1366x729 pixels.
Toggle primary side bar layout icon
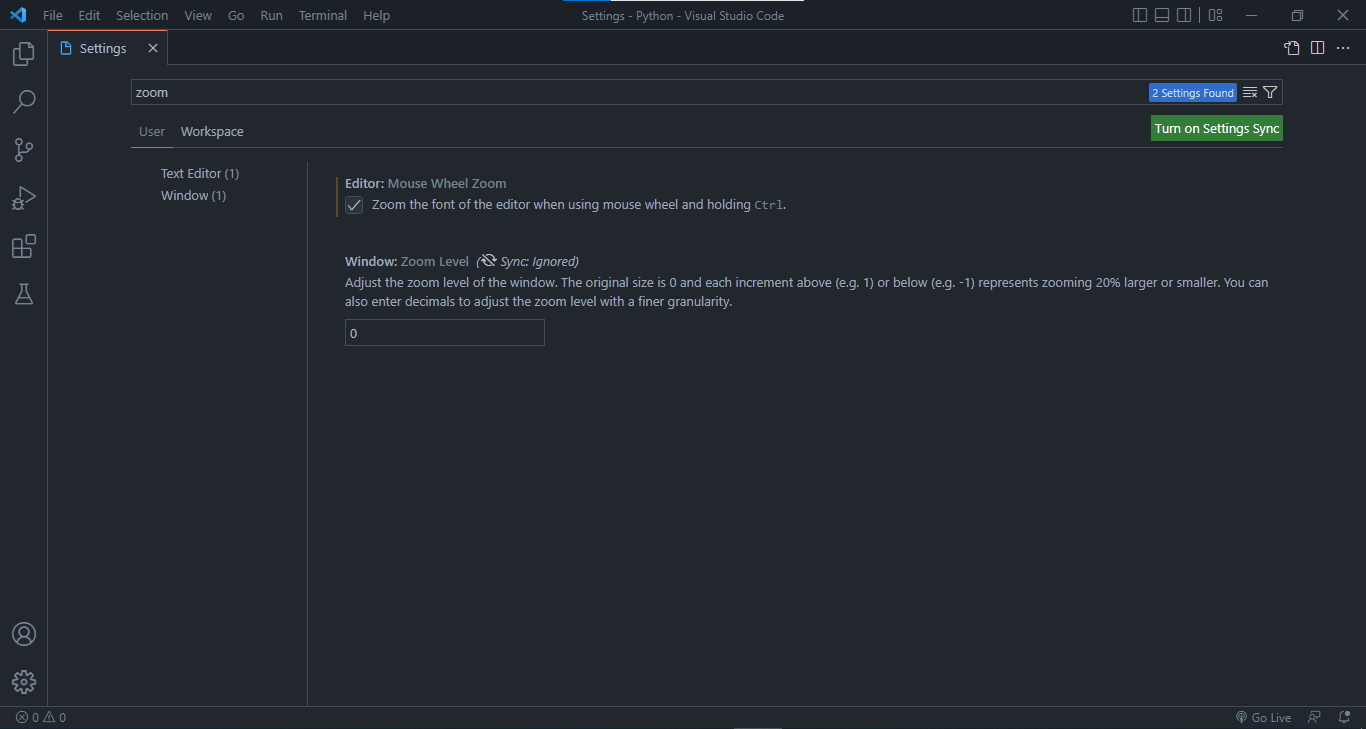click(1140, 15)
